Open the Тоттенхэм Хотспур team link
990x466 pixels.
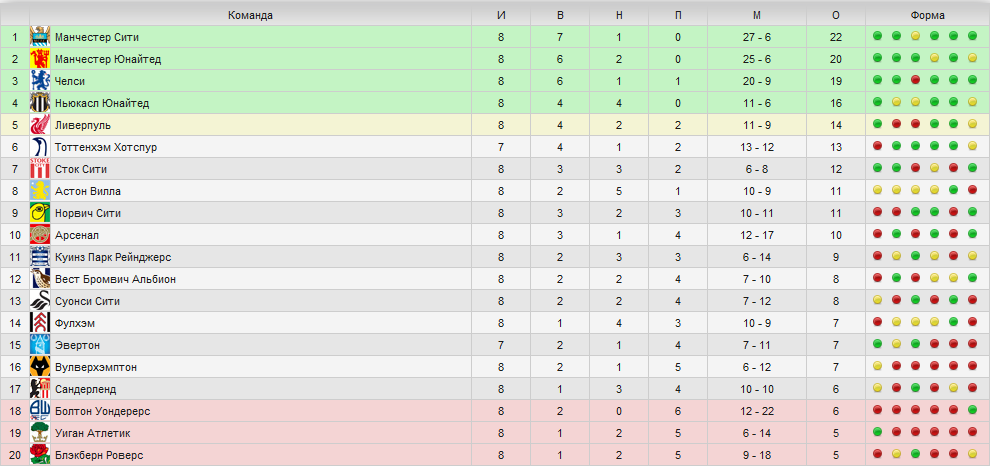(106, 147)
